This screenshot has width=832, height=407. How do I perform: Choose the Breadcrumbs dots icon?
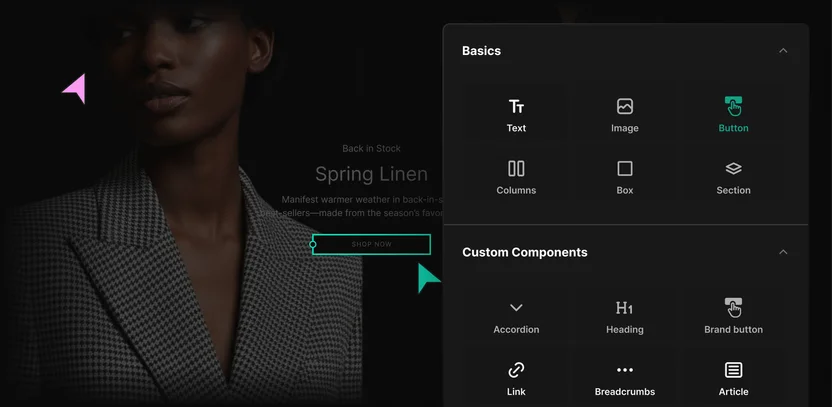[x=625, y=370]
